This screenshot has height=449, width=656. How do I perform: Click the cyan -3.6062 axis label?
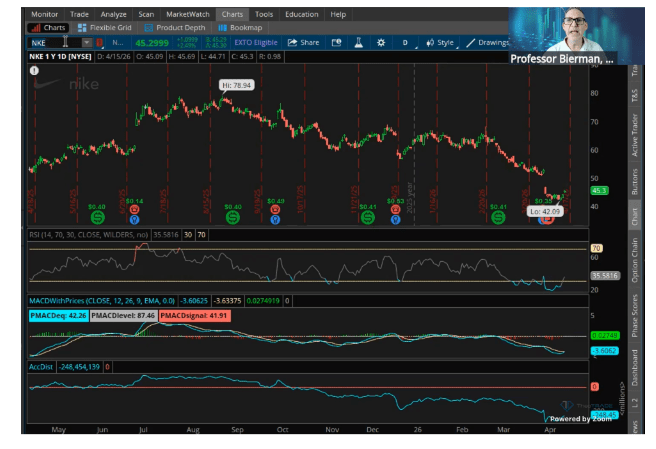click(x=605, y=351)
